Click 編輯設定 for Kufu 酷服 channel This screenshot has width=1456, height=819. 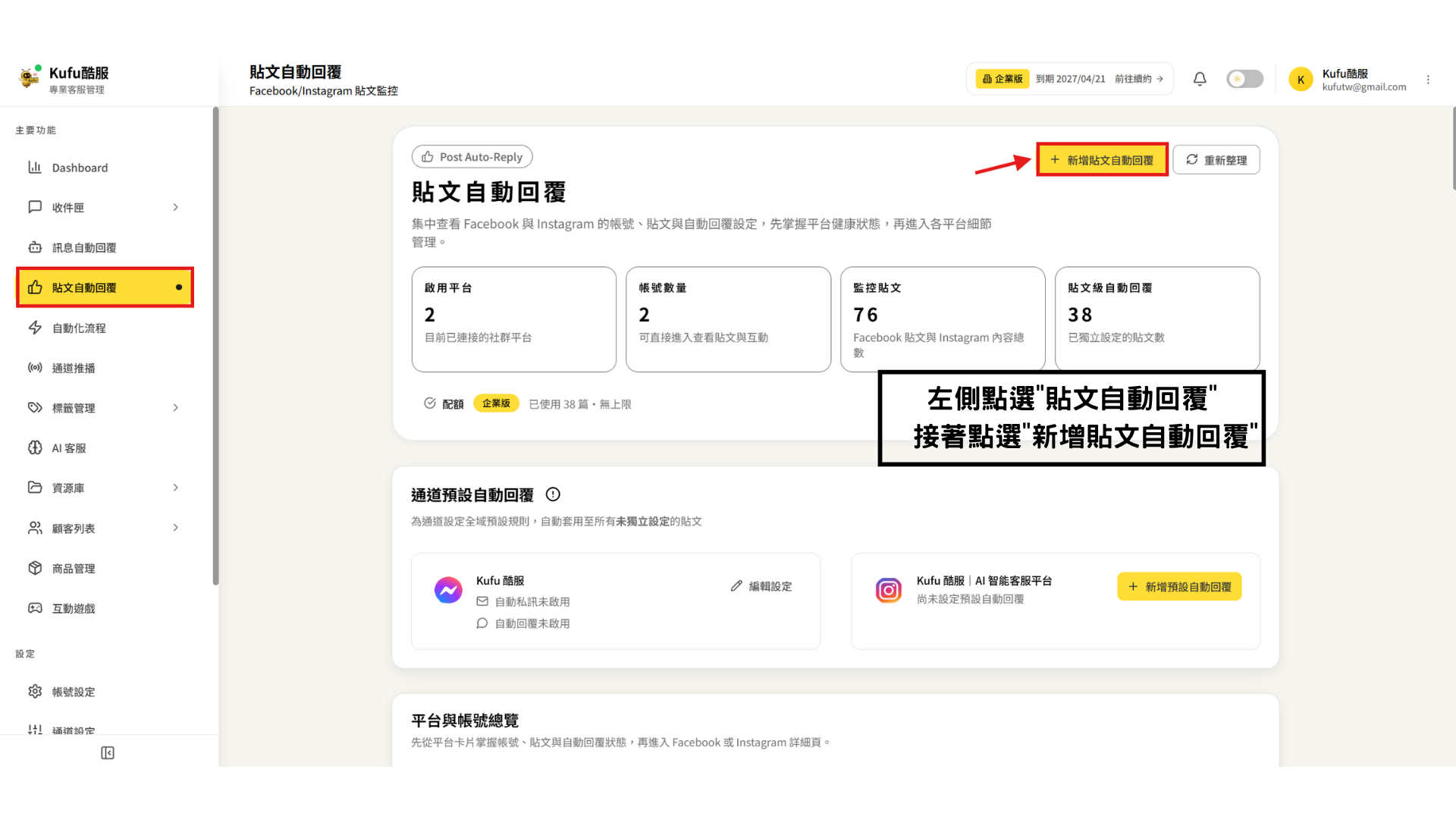coord(761,586)
